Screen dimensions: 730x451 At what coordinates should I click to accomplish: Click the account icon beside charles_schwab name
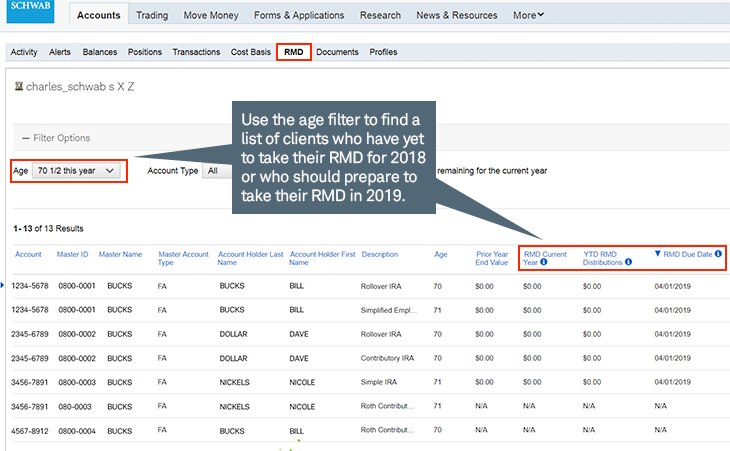(19, 86)
